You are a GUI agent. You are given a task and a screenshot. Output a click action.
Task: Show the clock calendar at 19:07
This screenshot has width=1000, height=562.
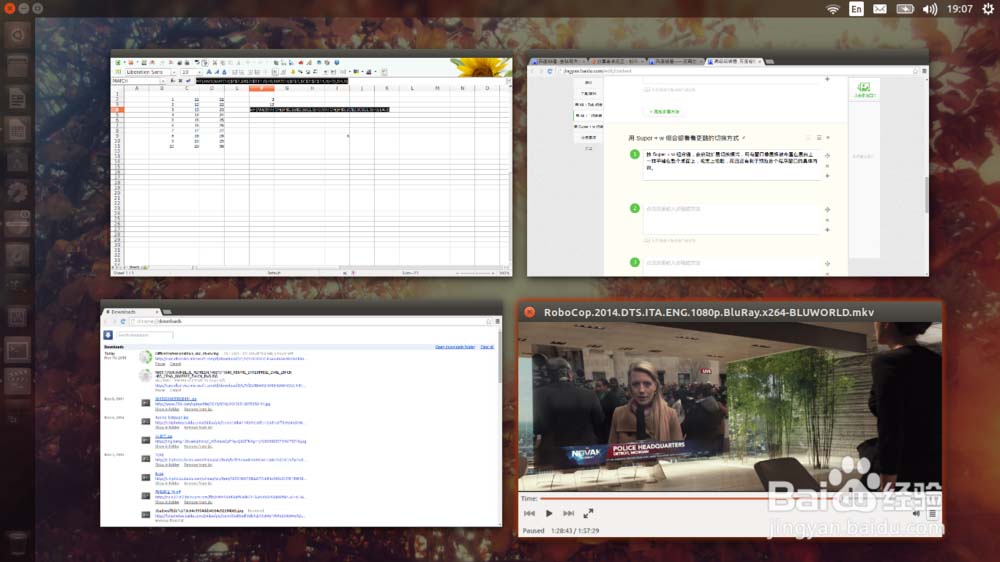(959, 9)
